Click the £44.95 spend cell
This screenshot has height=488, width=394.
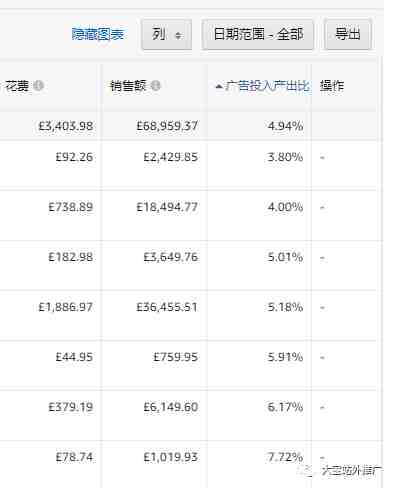(x=74, y=357)
